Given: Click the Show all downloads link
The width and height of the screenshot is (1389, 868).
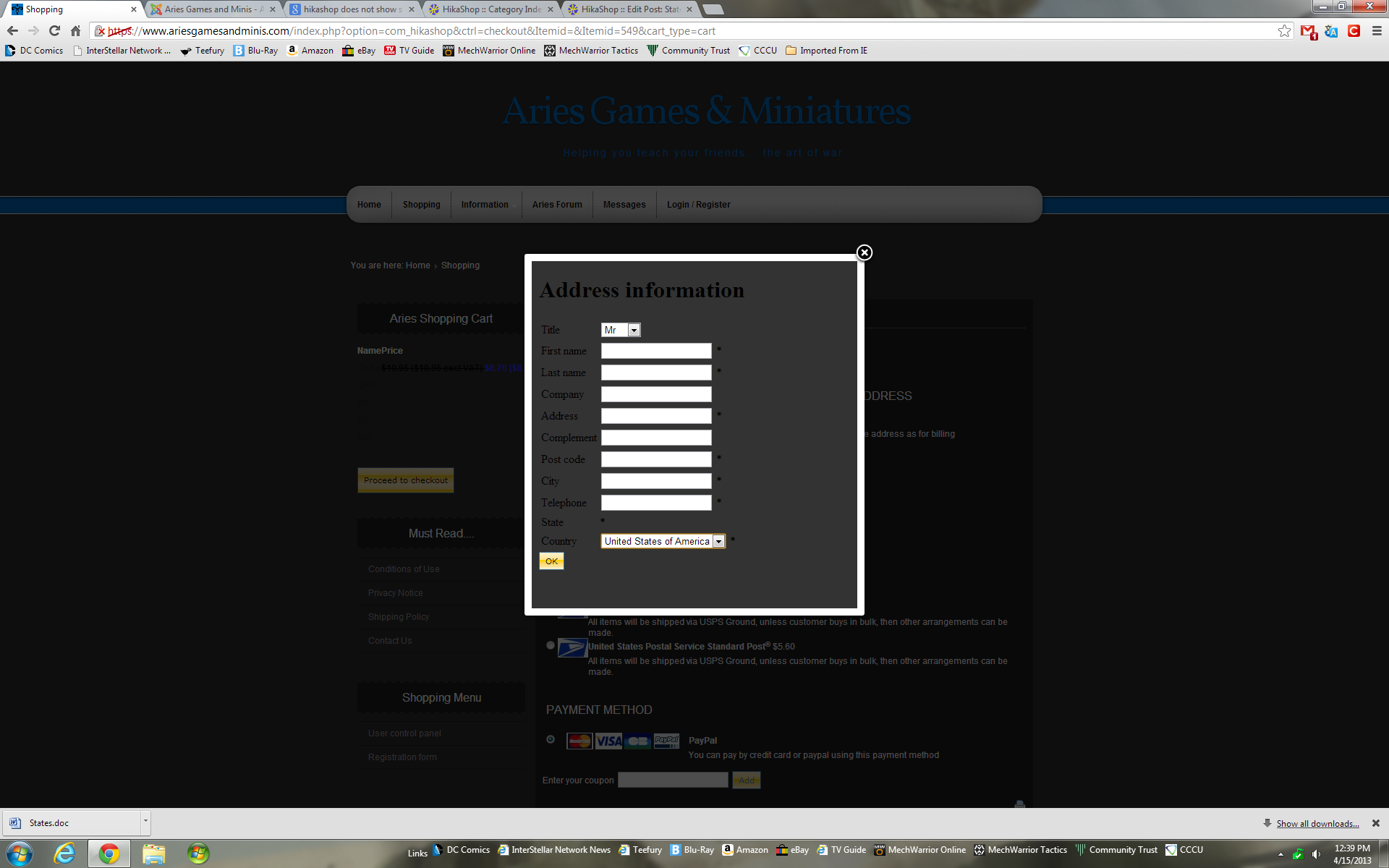Looking at the screenshot, I should point(1317,823).
